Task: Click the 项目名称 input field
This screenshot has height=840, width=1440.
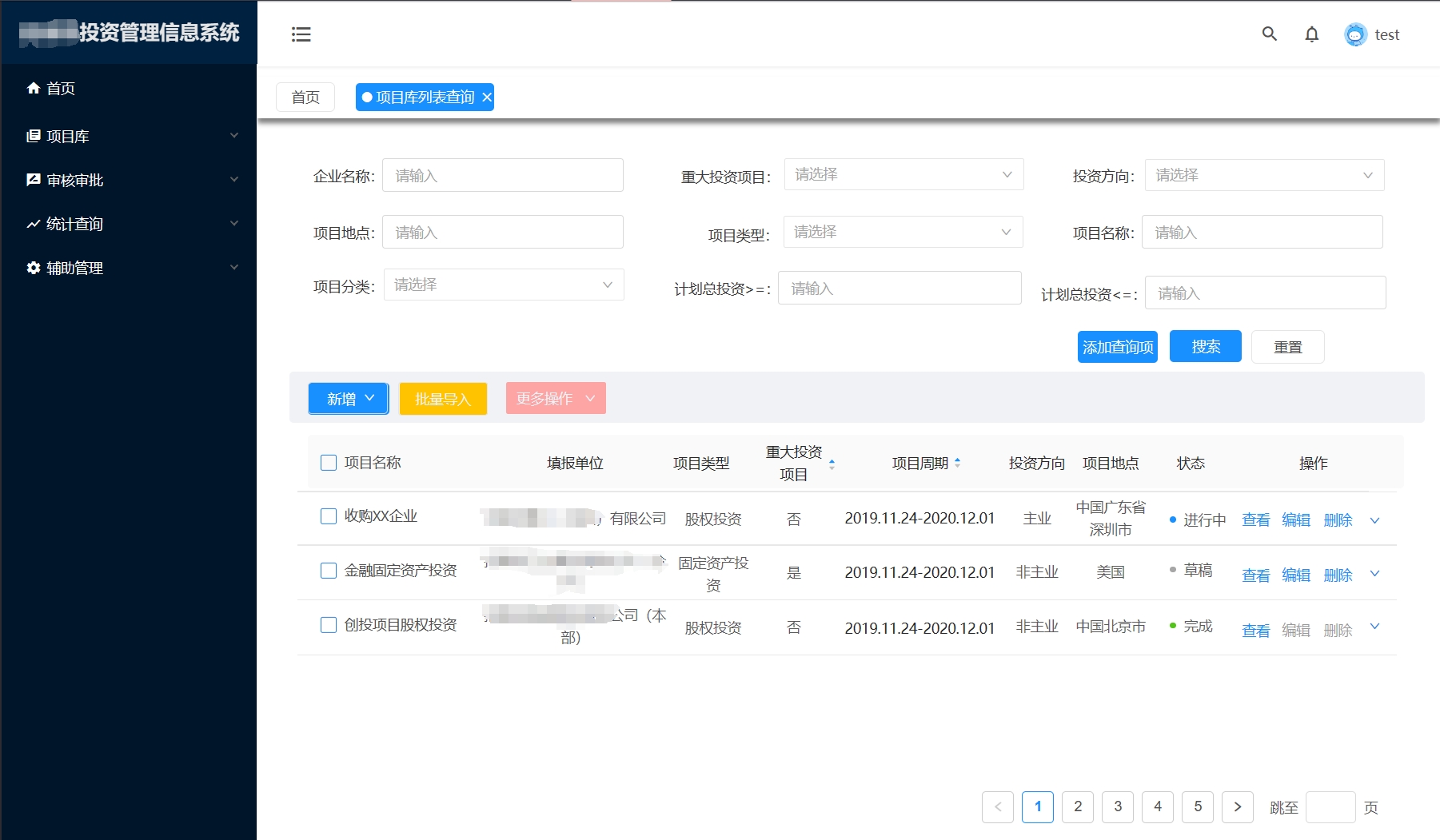Action: coord(1262,232)
